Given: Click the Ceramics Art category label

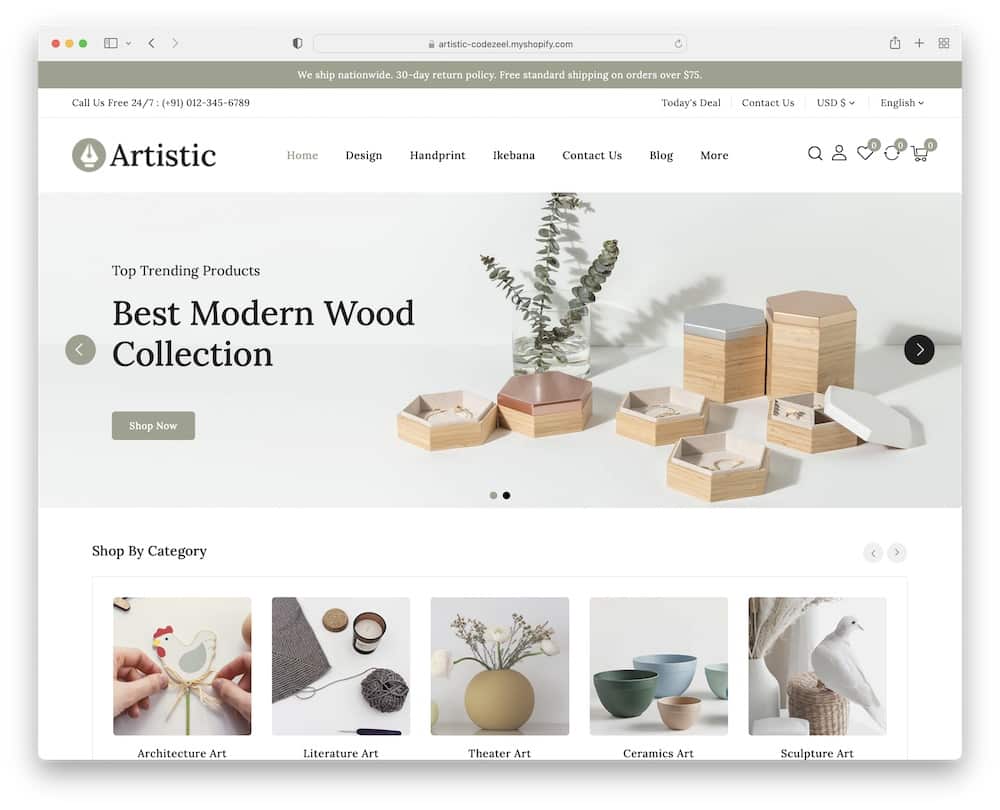Looking at the screenshot, I should [658, 753].
